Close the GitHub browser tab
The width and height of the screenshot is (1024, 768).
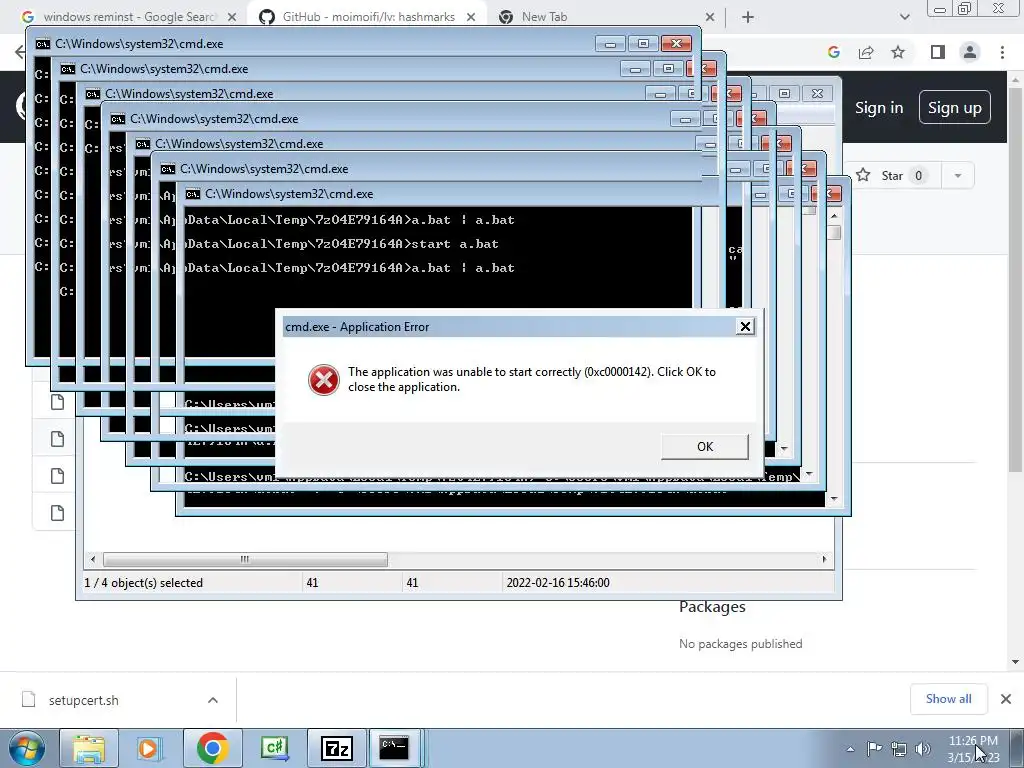(x=471, y=17)
